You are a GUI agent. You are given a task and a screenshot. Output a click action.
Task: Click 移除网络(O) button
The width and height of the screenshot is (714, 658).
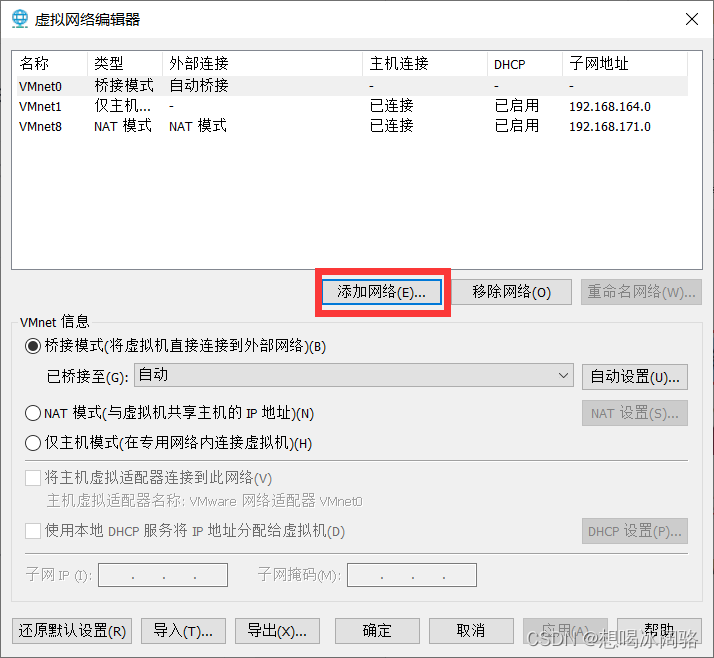click(511, 291)
